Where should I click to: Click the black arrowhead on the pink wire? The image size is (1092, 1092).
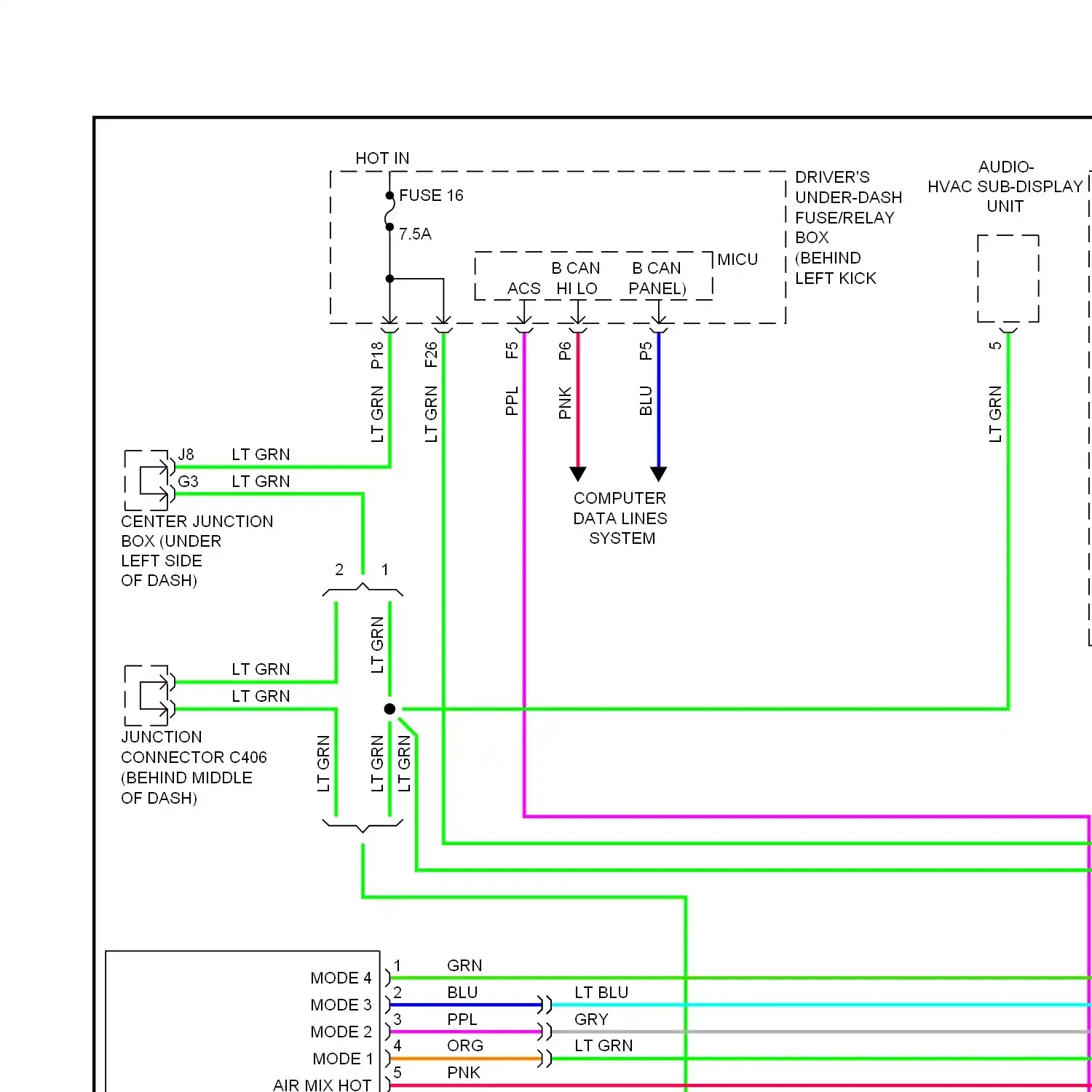(x=578, y=474)
